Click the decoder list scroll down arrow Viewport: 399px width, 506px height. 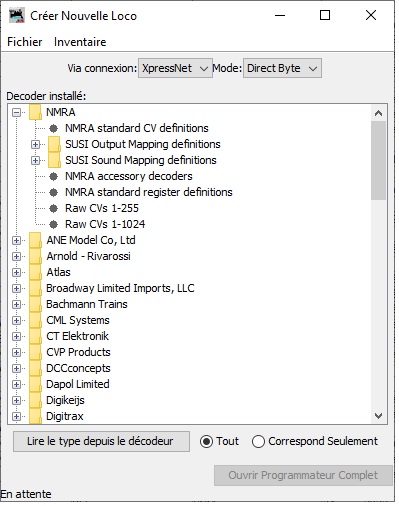(x=378, y=416)
